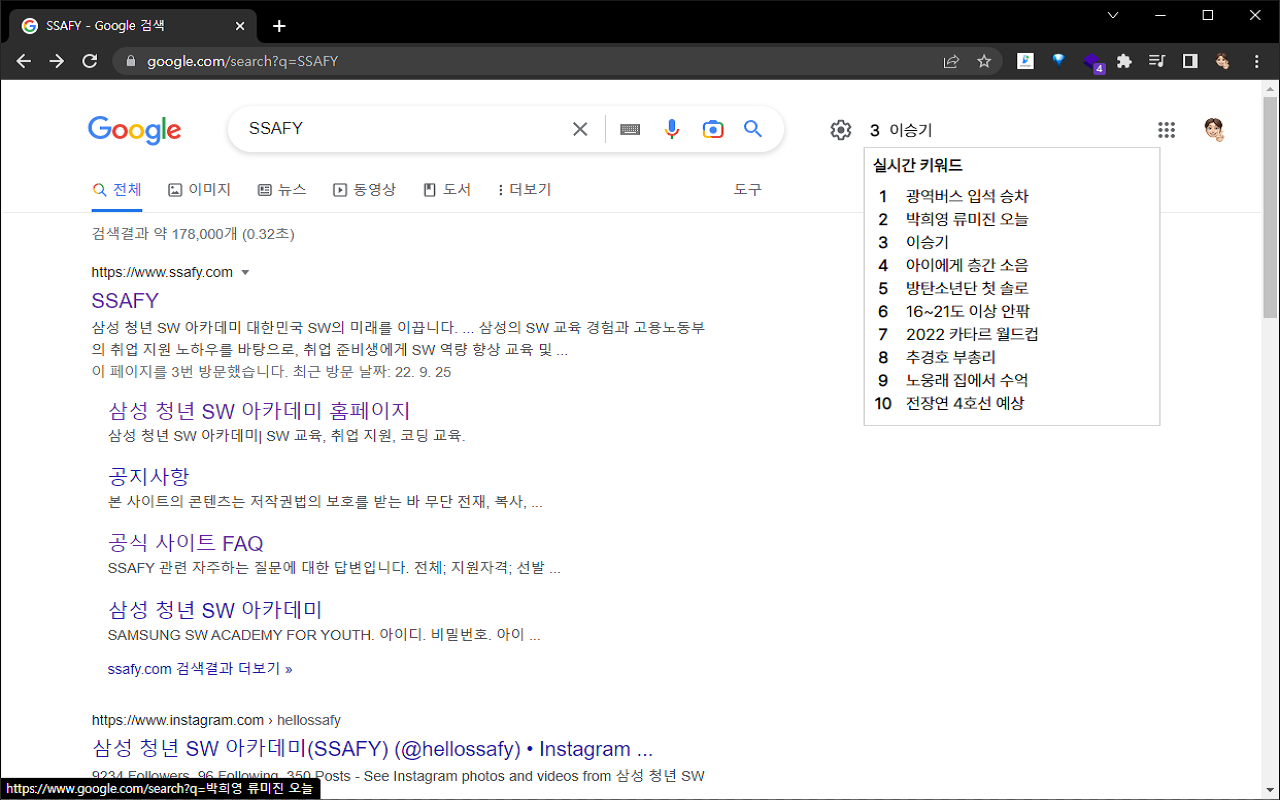Open the 공식 사이트 FAQ link
1280x800 pixels.
click(186, 544)
